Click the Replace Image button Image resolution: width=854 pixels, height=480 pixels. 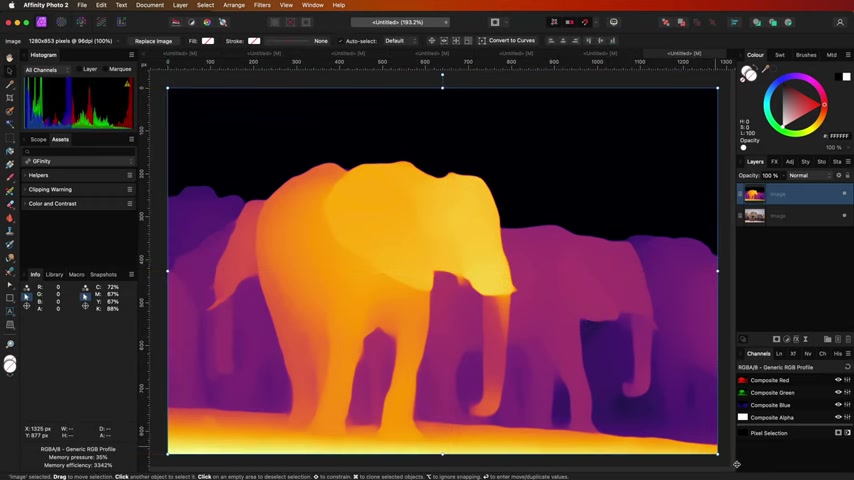click(x=153, y=41)
